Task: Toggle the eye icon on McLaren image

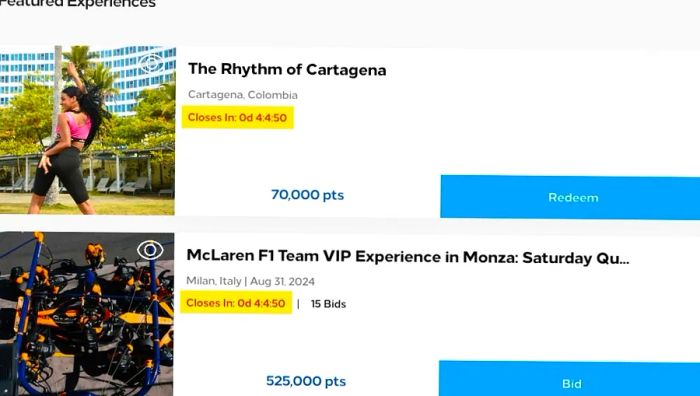Action: [x=150, y=250]
